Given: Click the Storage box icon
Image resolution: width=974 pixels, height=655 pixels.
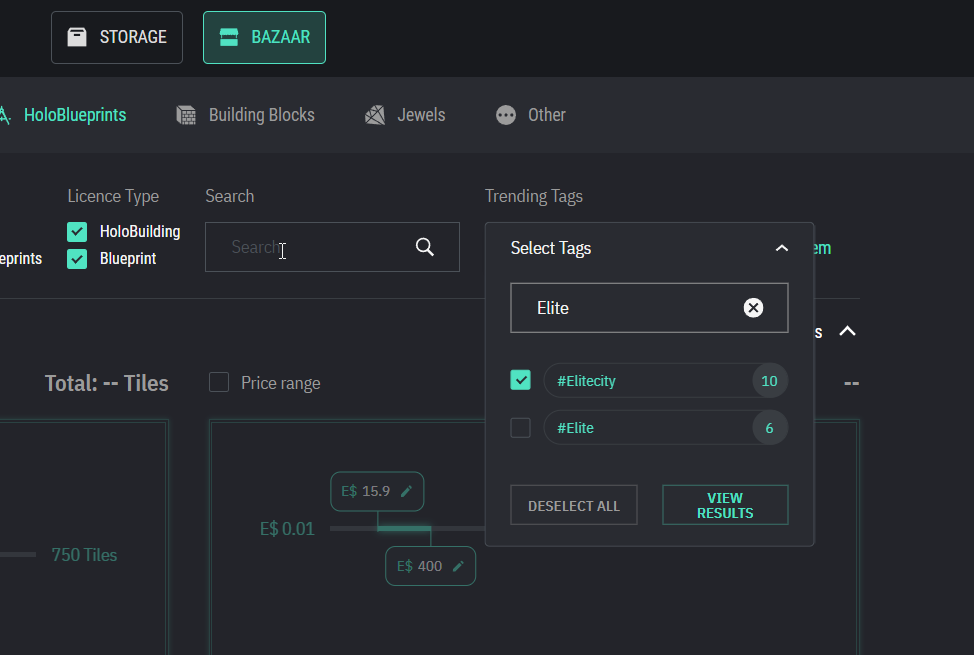Looking at the screenshot, I should (x=77, y=37).
